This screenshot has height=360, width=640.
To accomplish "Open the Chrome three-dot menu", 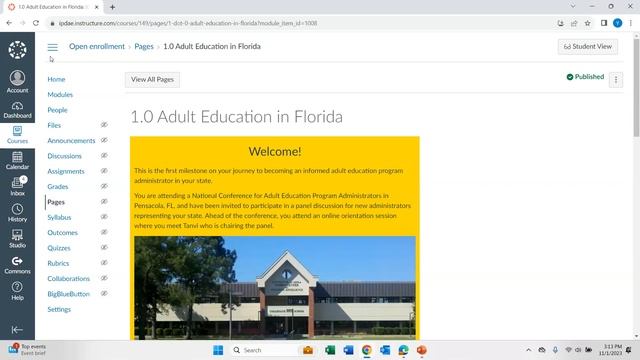I will coord(631,23).
